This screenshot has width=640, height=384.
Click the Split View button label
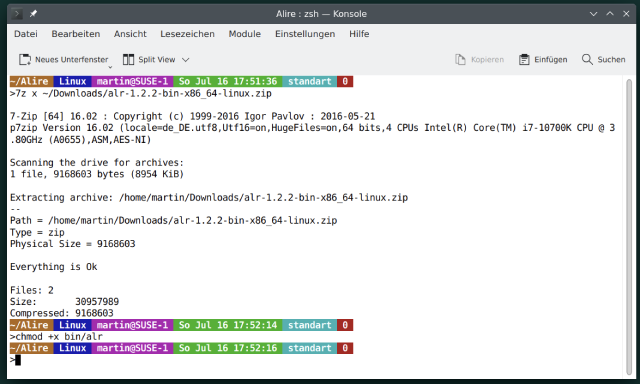157,60
